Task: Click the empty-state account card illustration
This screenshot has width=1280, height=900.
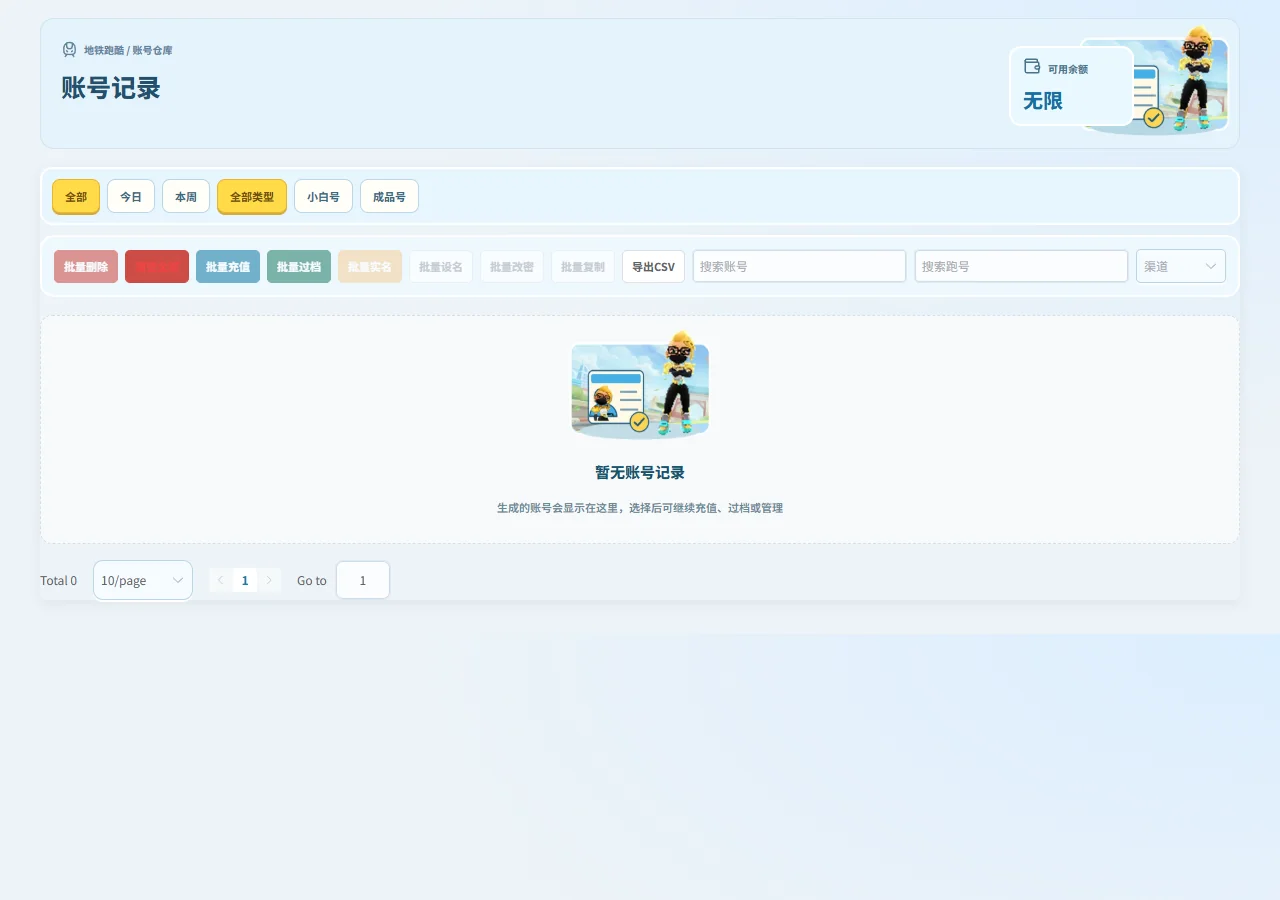Action: [640, 387]
